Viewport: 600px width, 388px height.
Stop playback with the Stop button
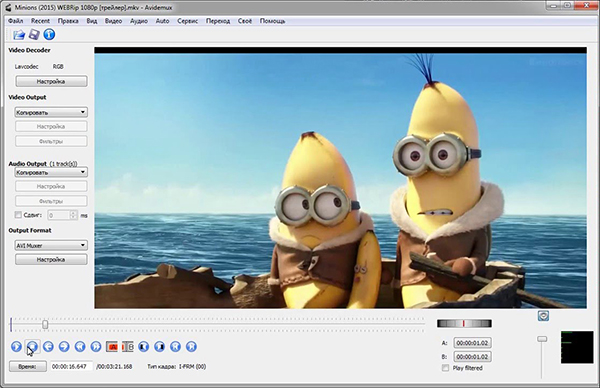32,347
